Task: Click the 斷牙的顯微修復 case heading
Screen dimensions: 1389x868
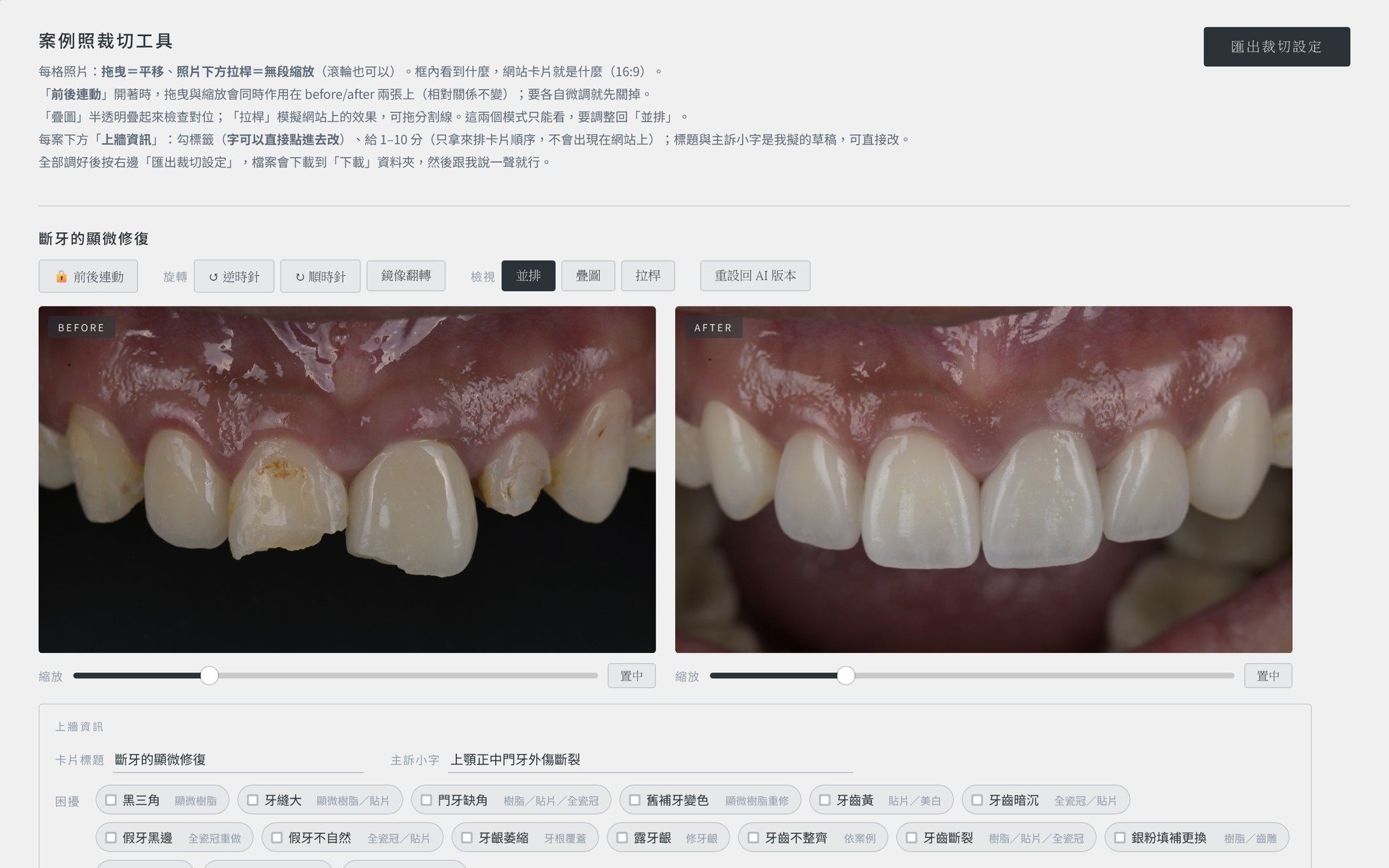Action: (x=93, y=238)
